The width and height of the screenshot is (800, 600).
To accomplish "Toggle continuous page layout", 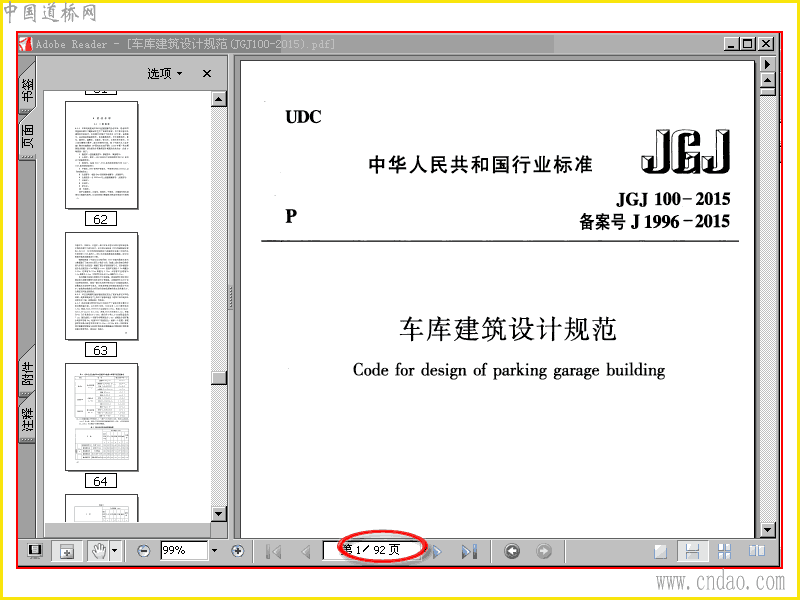I will coord(692,551).
